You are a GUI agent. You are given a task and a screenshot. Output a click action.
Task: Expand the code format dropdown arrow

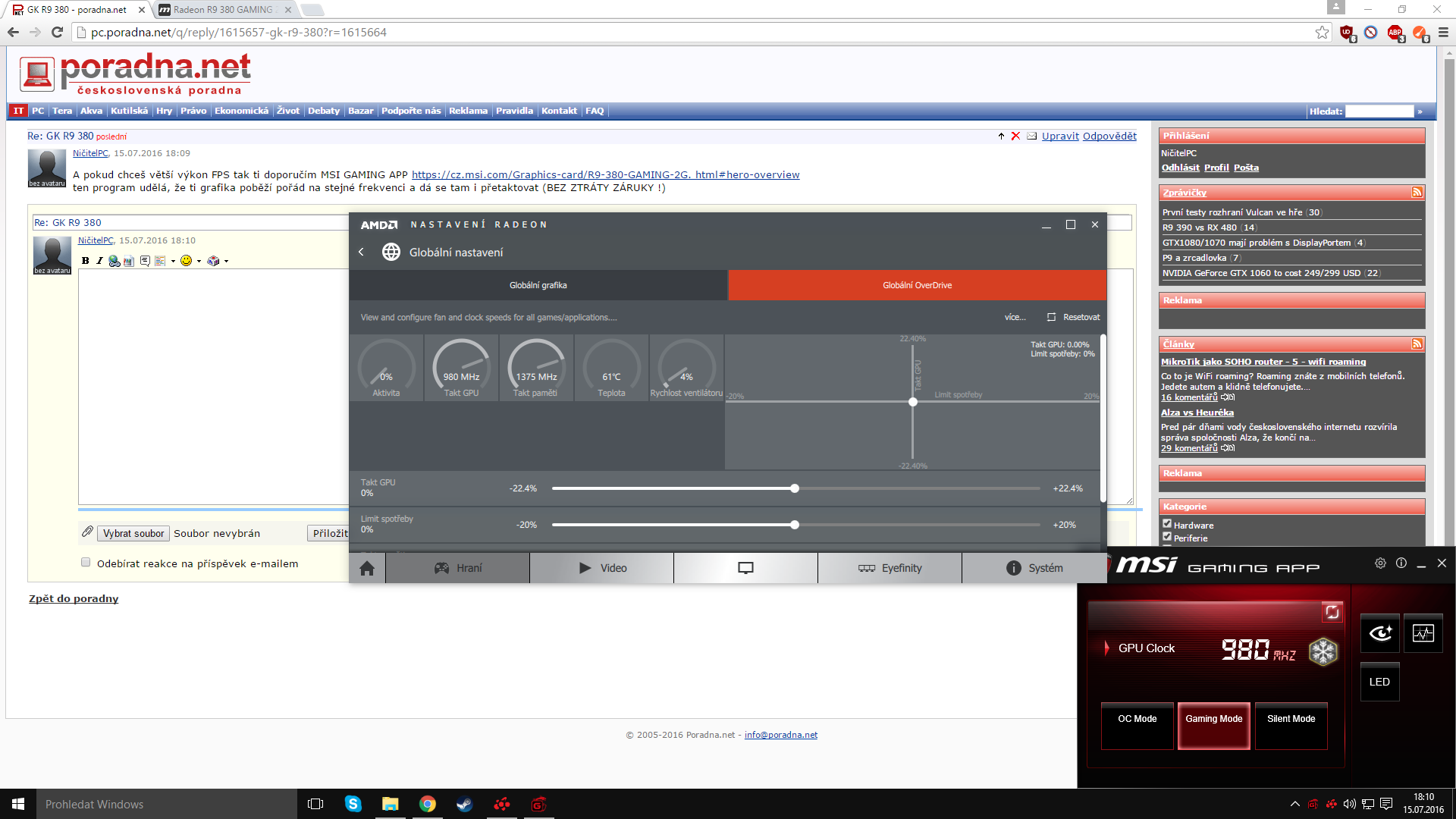click(173, 261)
